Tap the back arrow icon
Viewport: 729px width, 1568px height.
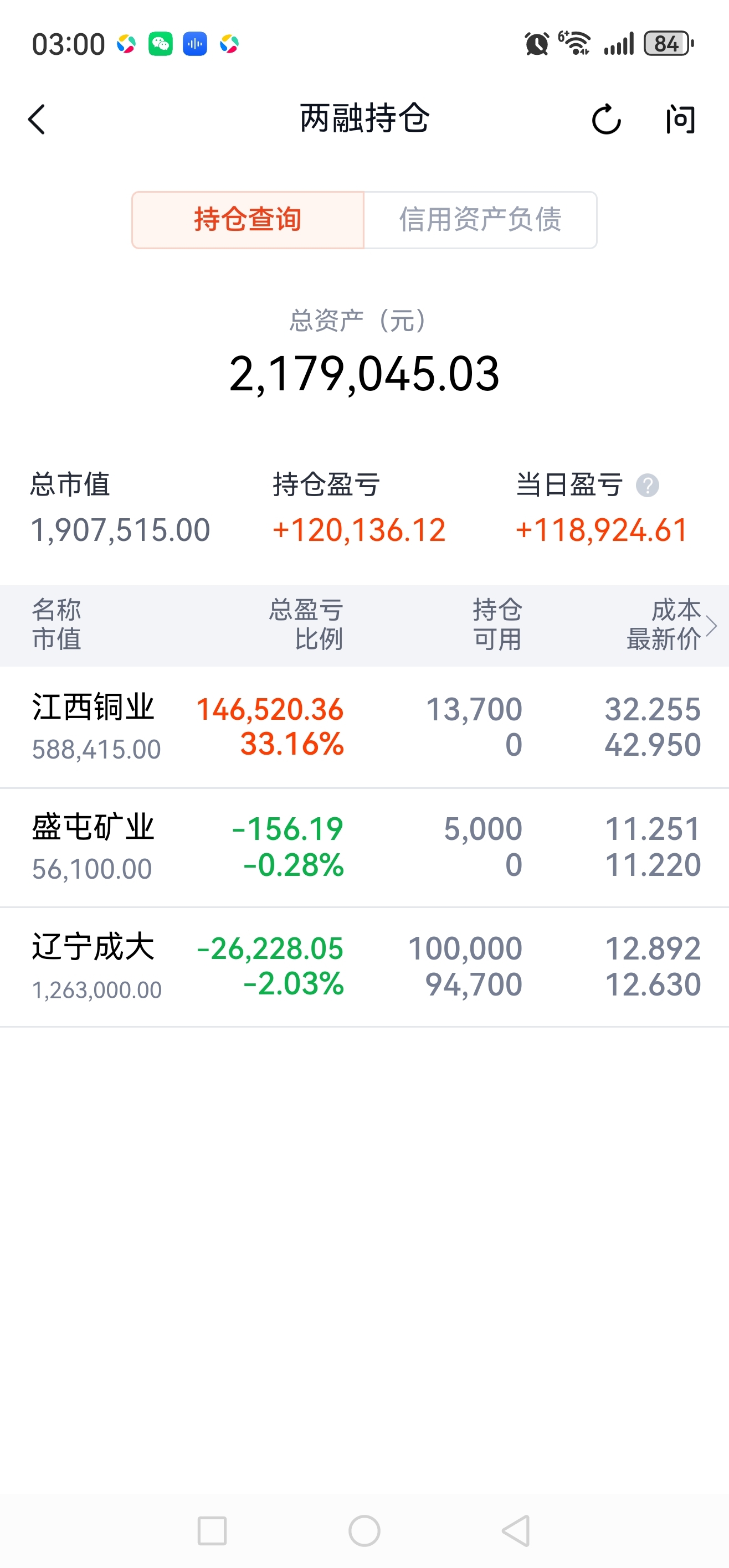37,118
